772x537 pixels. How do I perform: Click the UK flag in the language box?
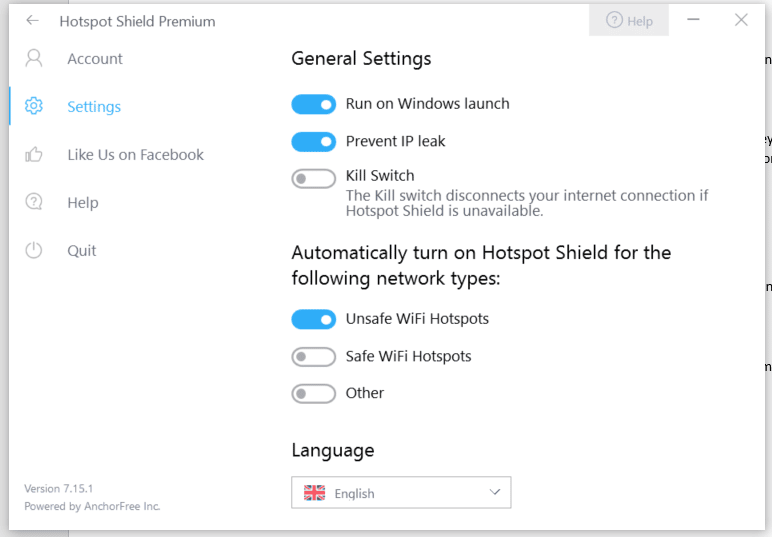pos(315,493)
